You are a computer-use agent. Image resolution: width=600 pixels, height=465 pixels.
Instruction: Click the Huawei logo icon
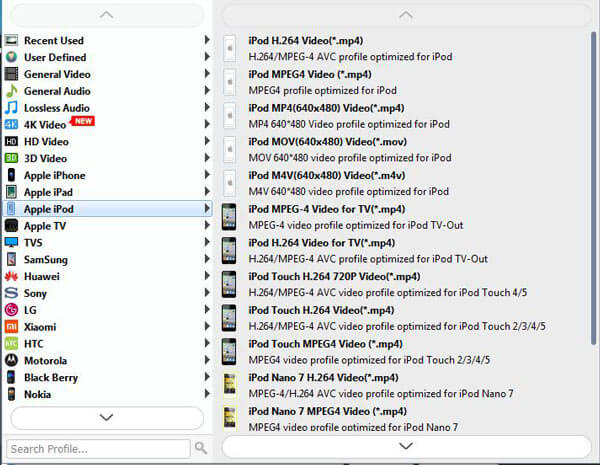tap(11, 276)
